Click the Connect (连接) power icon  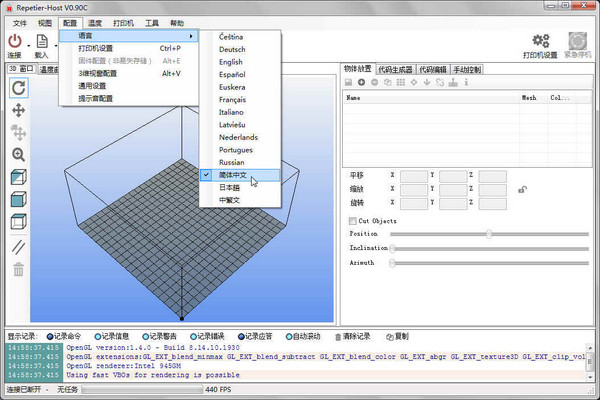[x=14, y=40]
